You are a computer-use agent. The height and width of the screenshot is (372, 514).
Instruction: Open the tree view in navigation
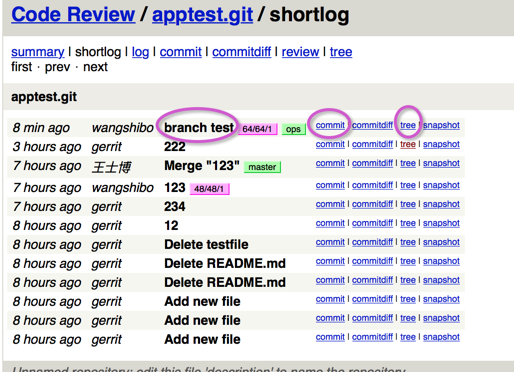coord(341,52)
